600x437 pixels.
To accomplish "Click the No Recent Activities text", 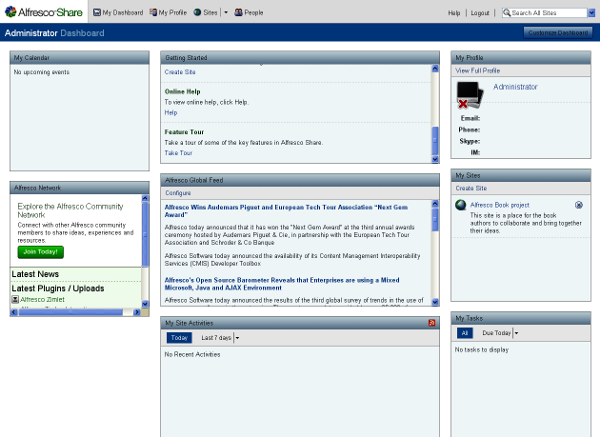I will click(192, 354).
